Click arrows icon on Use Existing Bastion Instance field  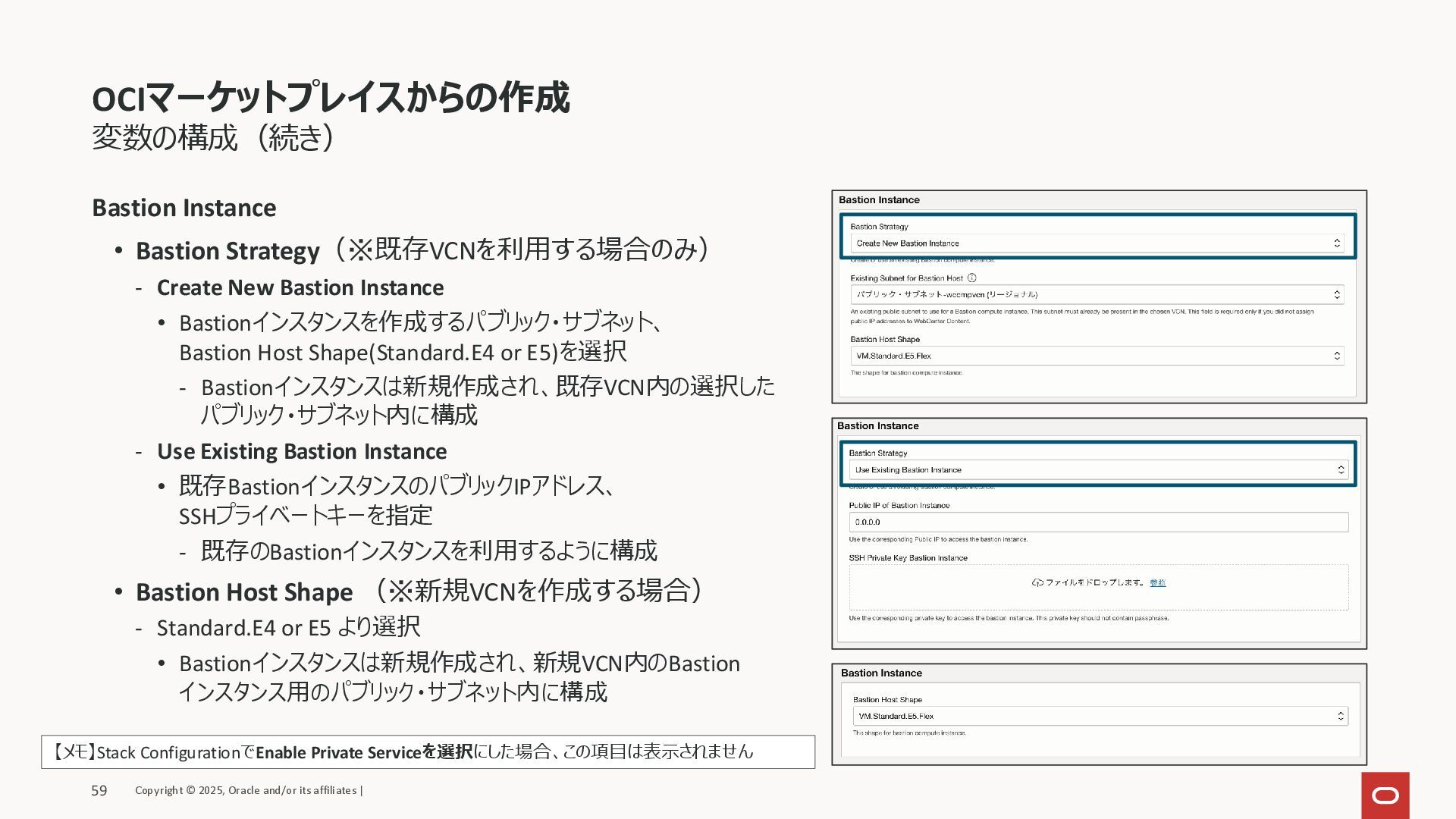pos(1341,470)
